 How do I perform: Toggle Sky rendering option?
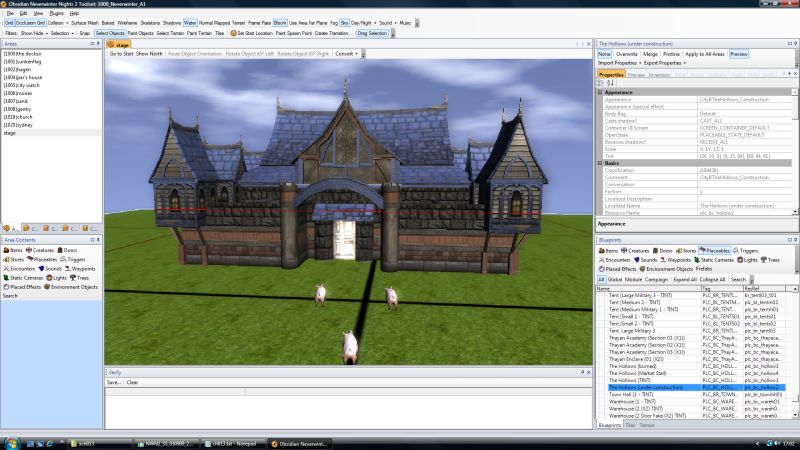coord(344,23)
